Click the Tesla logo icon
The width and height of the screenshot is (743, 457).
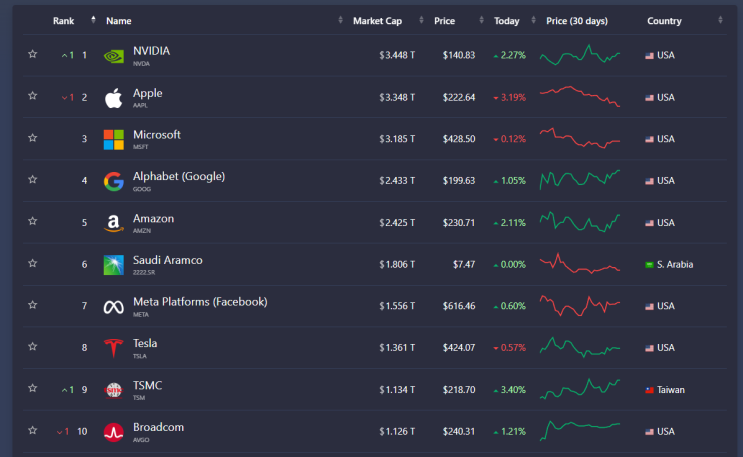(114, 349)
